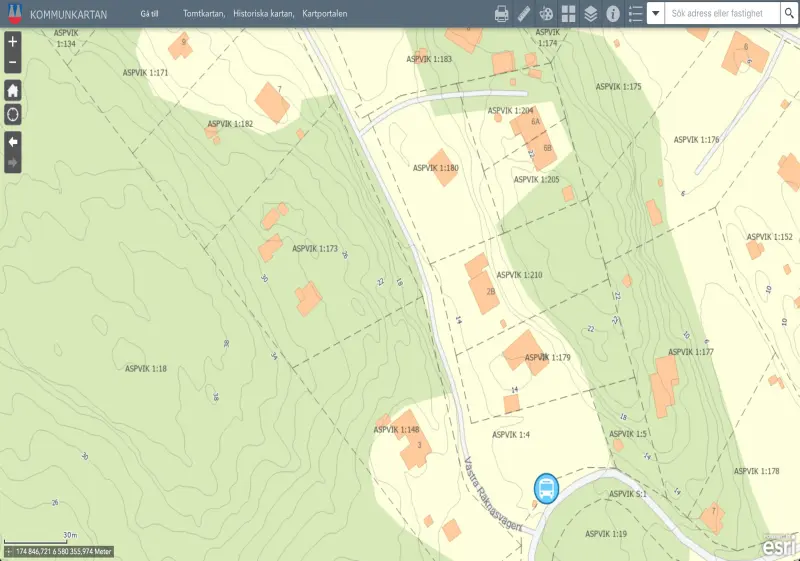Open the color palette drawing tool
The height and width of the screenshot is (561, 800).
point(546,14)
